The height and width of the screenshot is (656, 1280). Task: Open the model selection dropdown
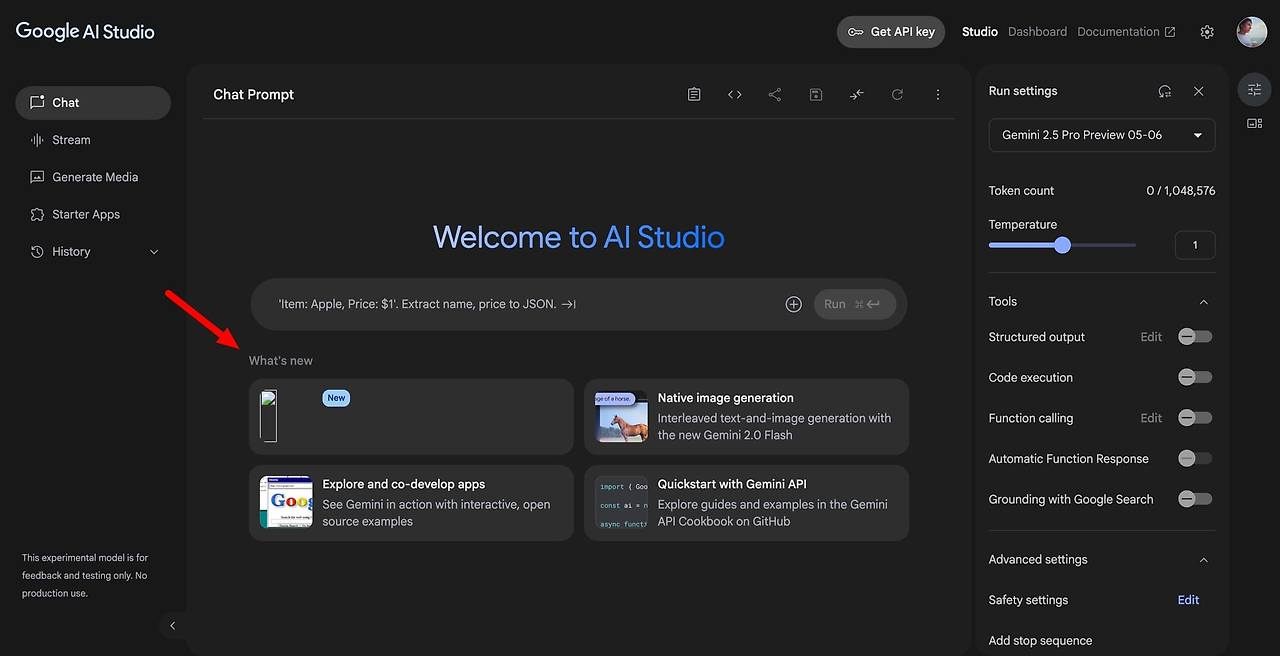coord(1101,135)
